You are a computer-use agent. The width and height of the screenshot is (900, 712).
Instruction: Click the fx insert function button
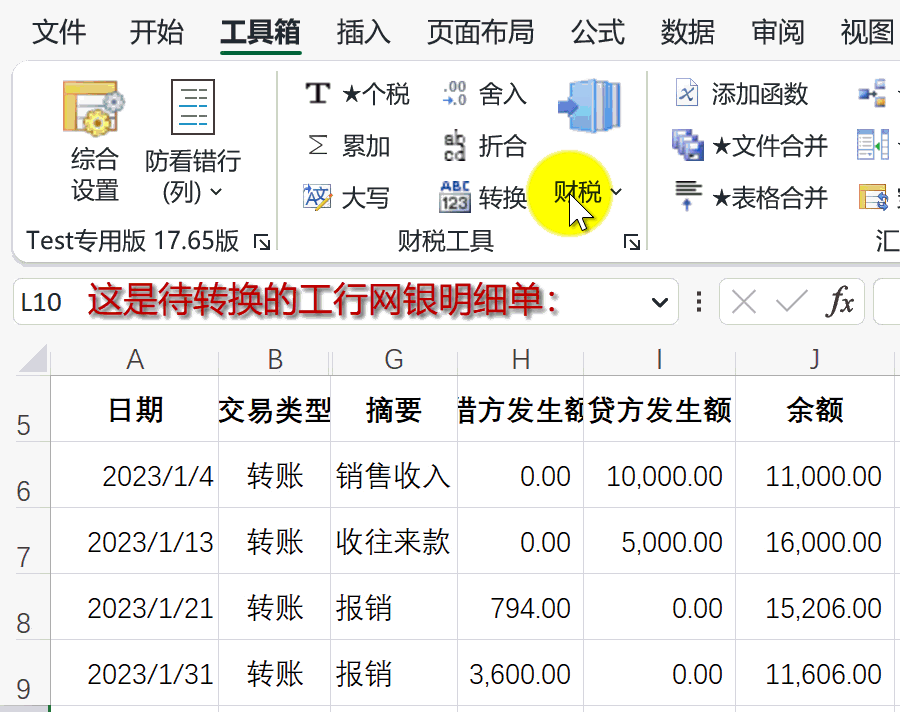coord(840,302)
